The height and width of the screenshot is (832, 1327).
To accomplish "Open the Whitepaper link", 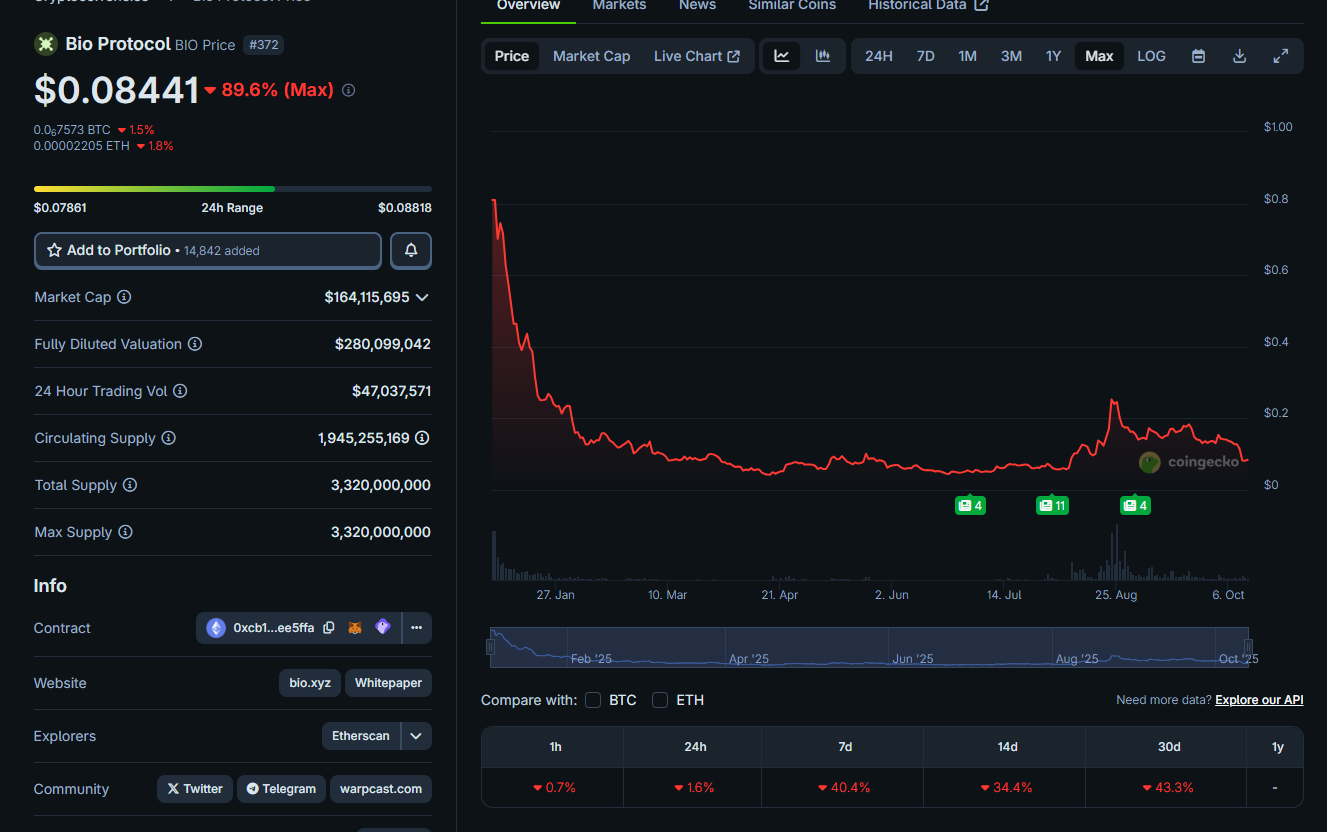I will tap(389, 683).
